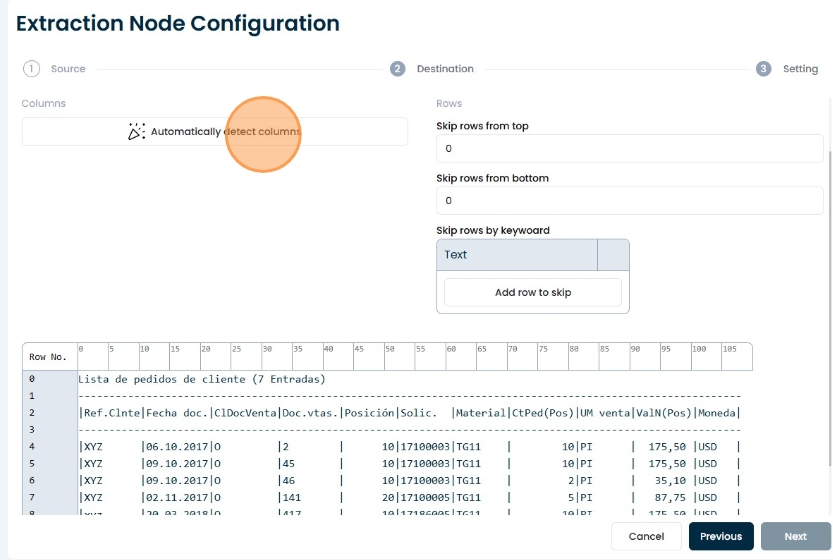Viewport: 833px width, 560px height.
Task: Click ruler mark 0
Action: [81, 349]
